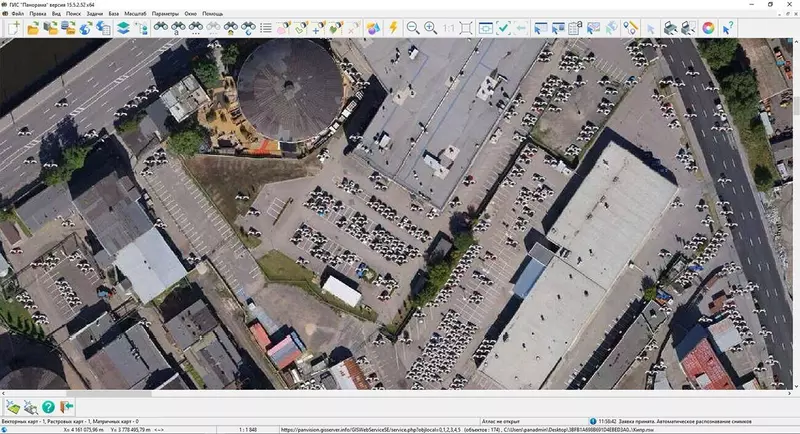800x434 pixels.
Task: Click the globe geoportal icon in toolbar
Action: point(86,28)
